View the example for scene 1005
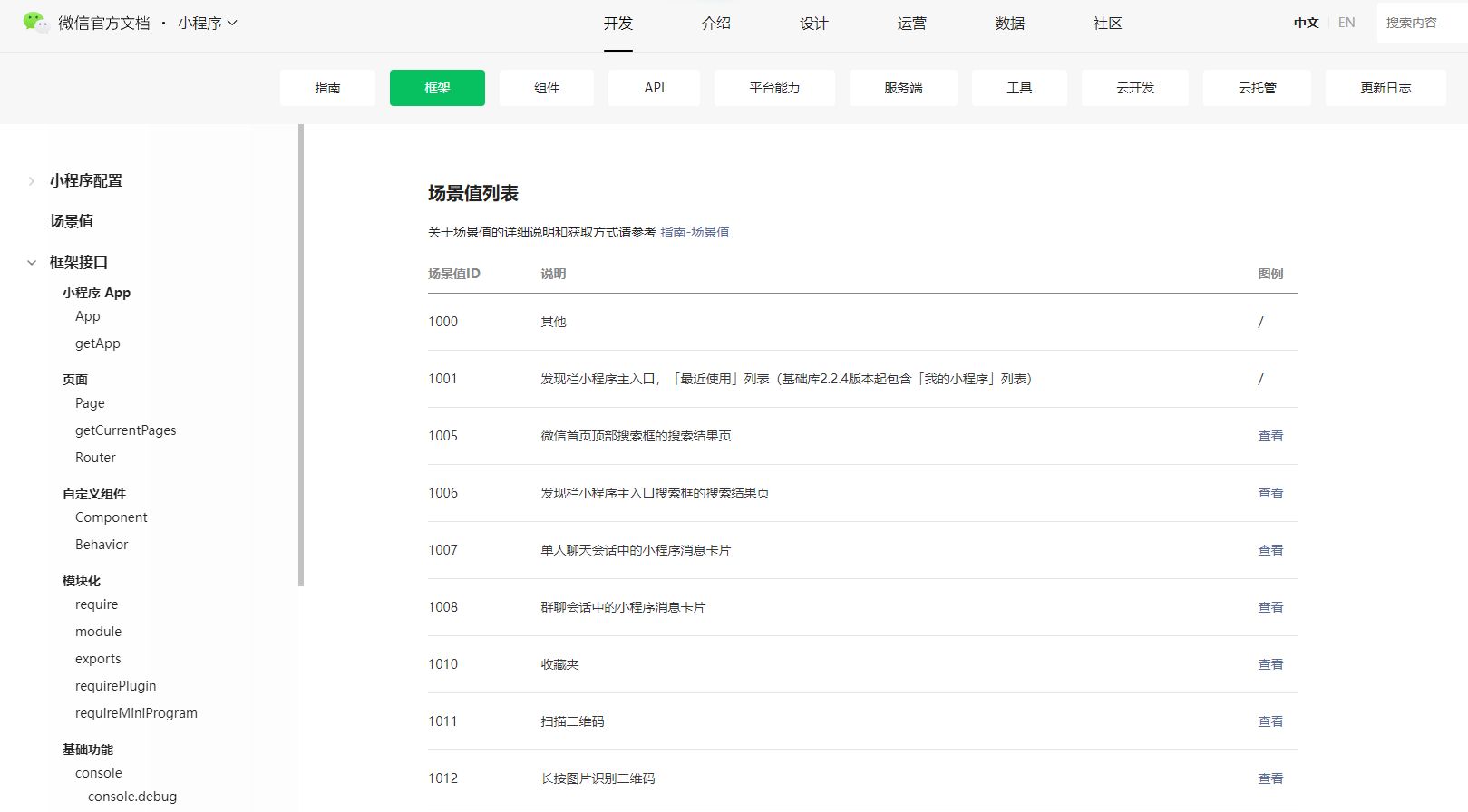The height and width of the screenshot is (812, 1468). click(1270, 436)
